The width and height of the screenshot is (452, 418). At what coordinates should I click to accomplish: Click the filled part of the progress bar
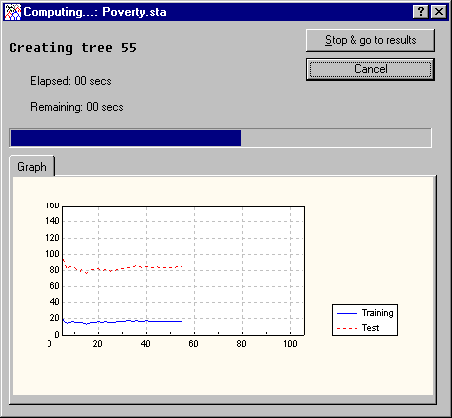tap(126, 138)
